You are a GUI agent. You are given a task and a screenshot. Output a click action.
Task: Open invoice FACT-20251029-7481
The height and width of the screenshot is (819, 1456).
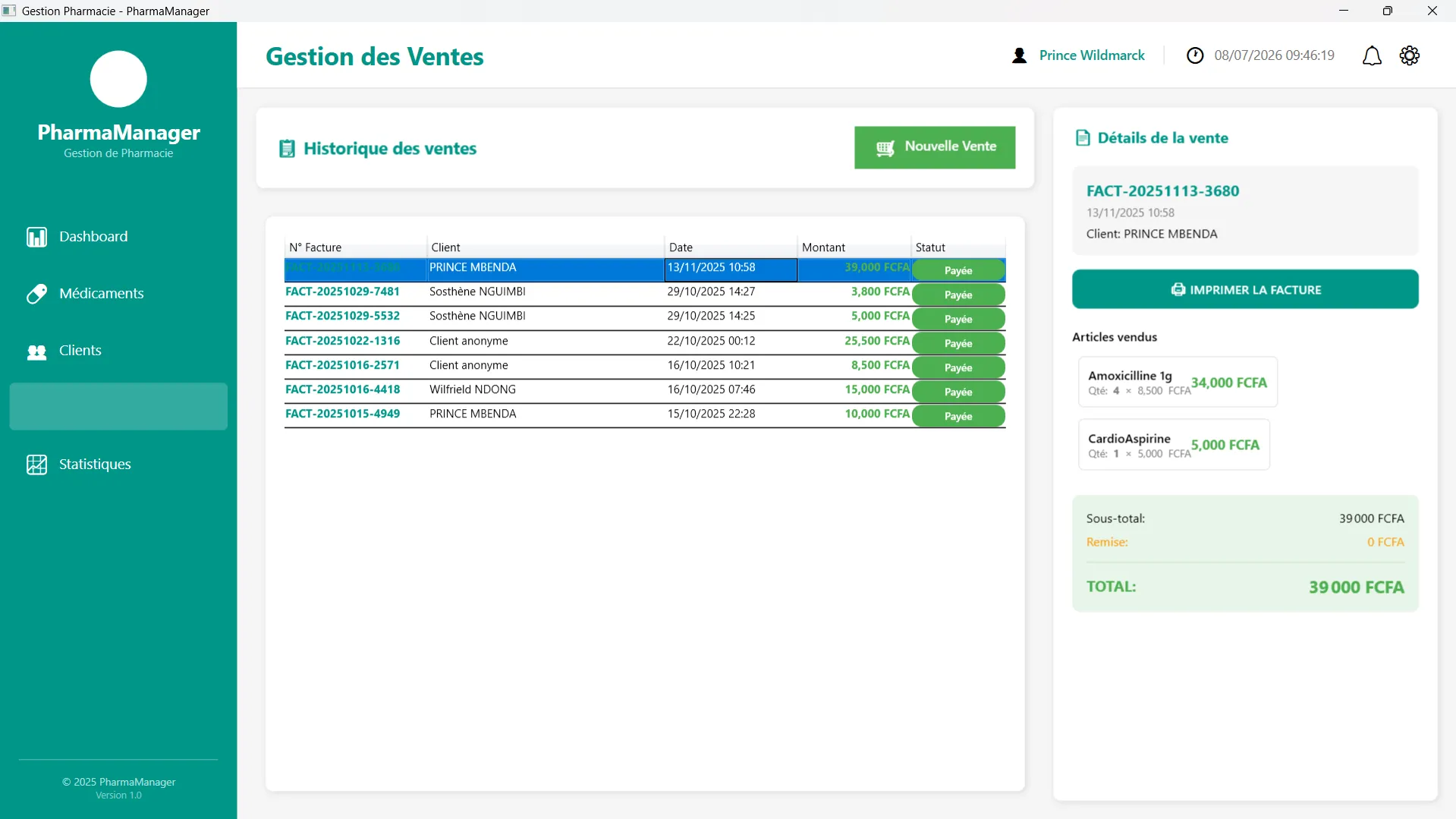point(342,291)
